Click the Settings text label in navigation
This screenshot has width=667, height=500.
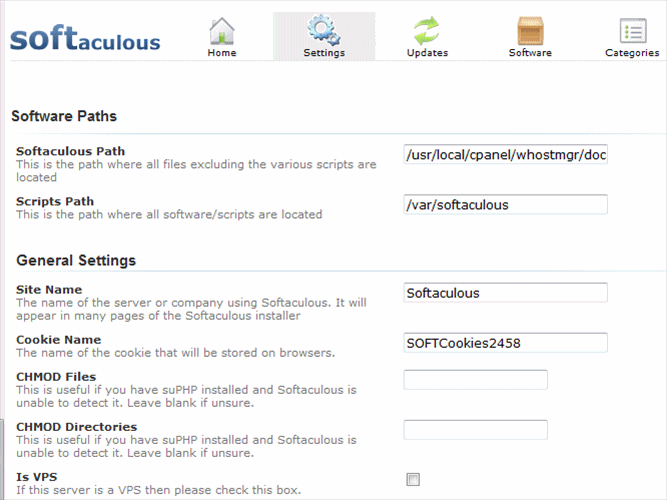324,53
